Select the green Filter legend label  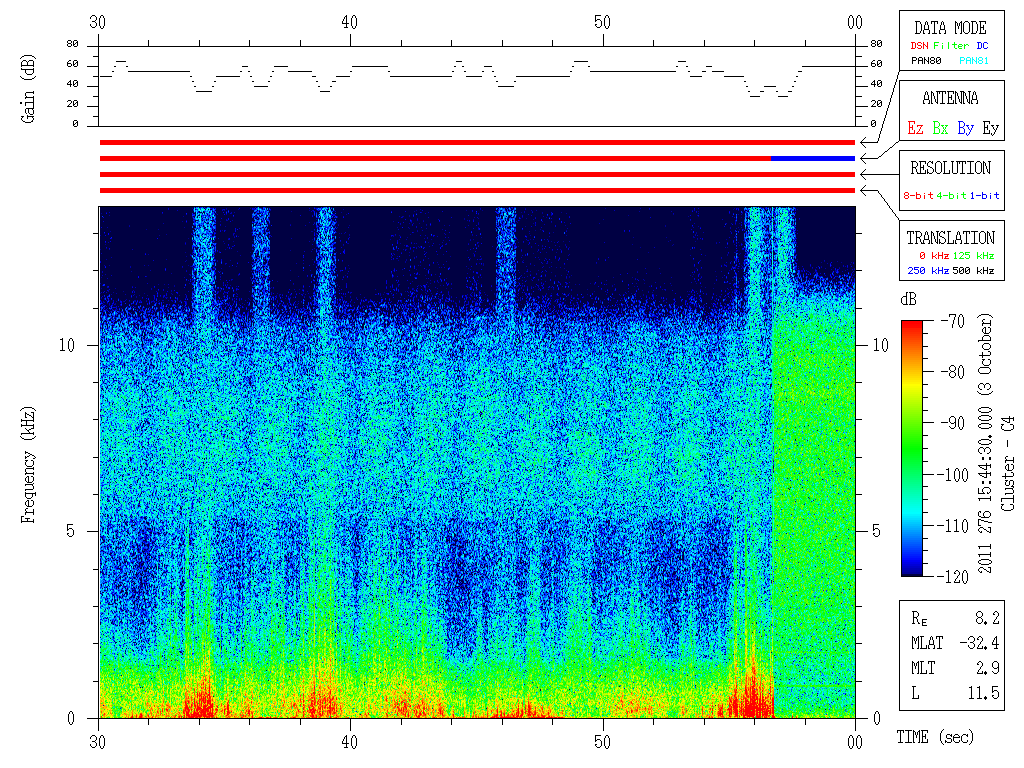tap(951, 46)
